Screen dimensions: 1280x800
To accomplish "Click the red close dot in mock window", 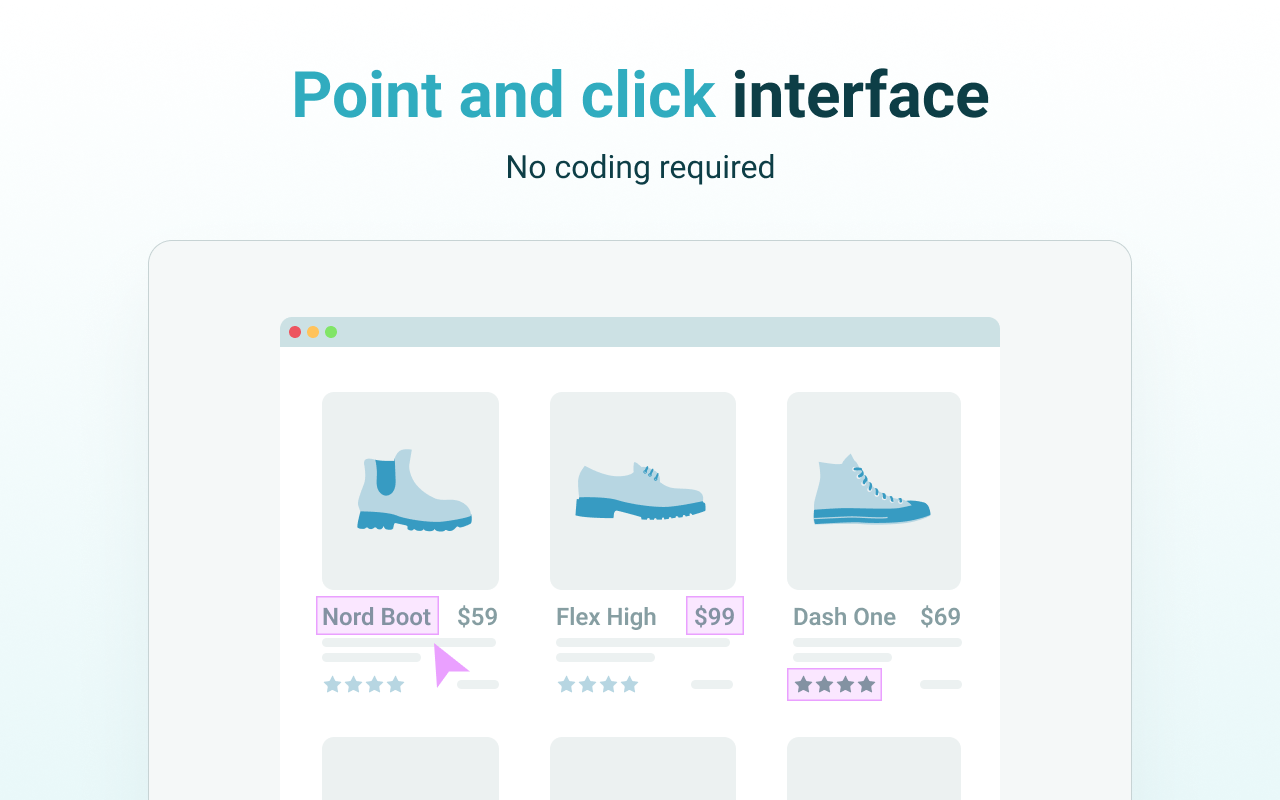I will 295,332.
